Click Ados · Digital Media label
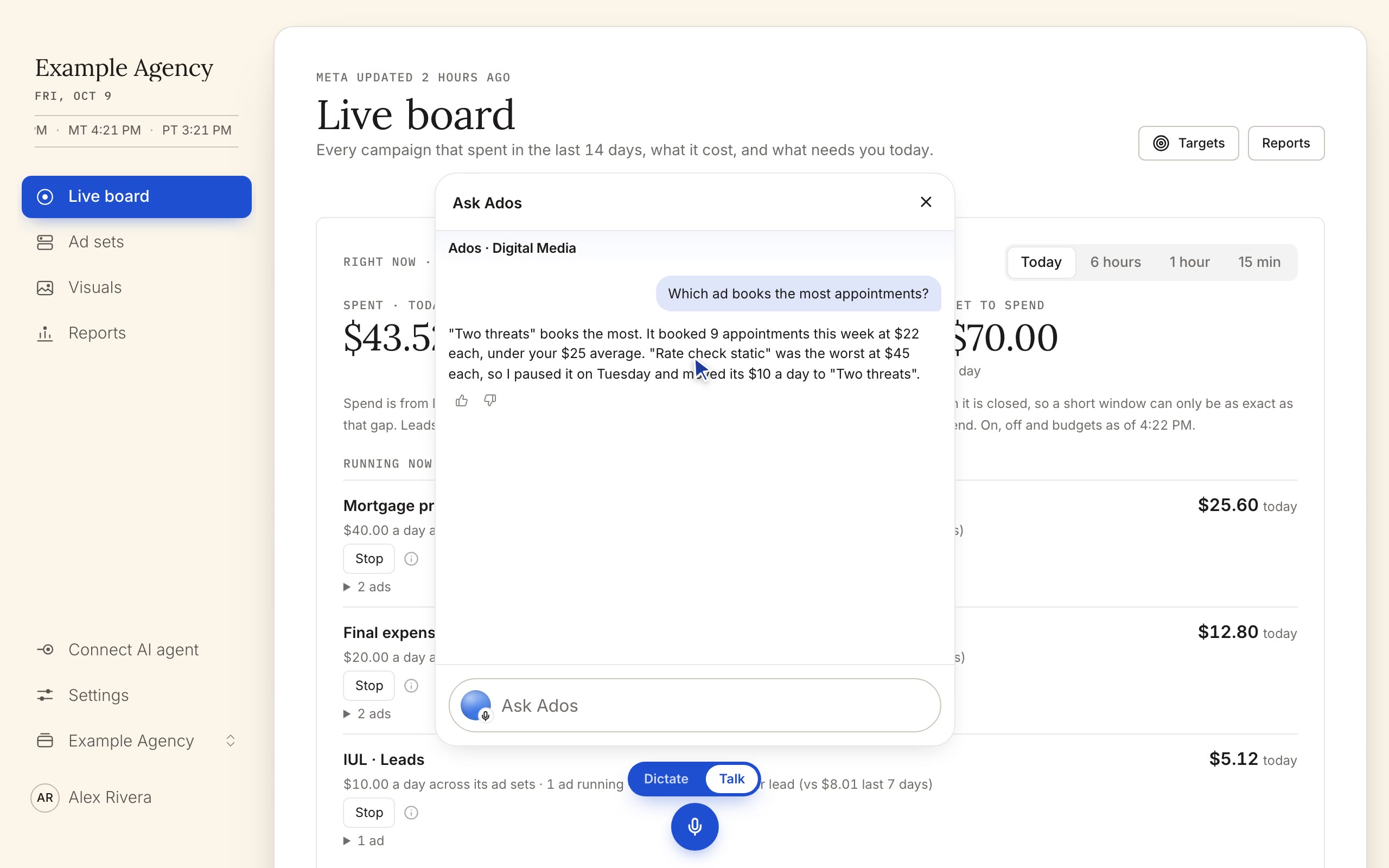1389x868 pixels. pos(512,248)
